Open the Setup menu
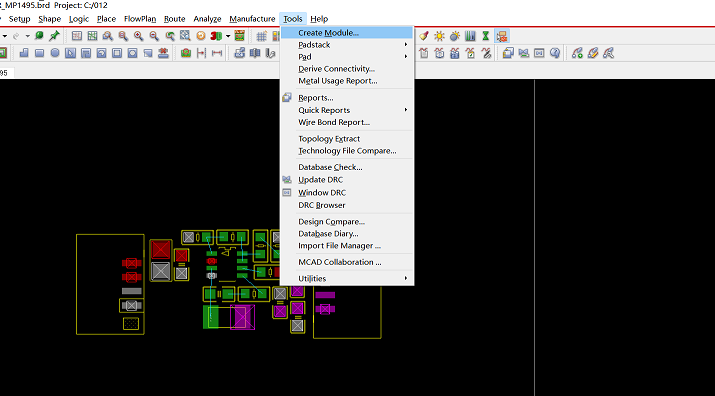Image resolution: width=715 pixels, height=396 pixels. (20, 19)
